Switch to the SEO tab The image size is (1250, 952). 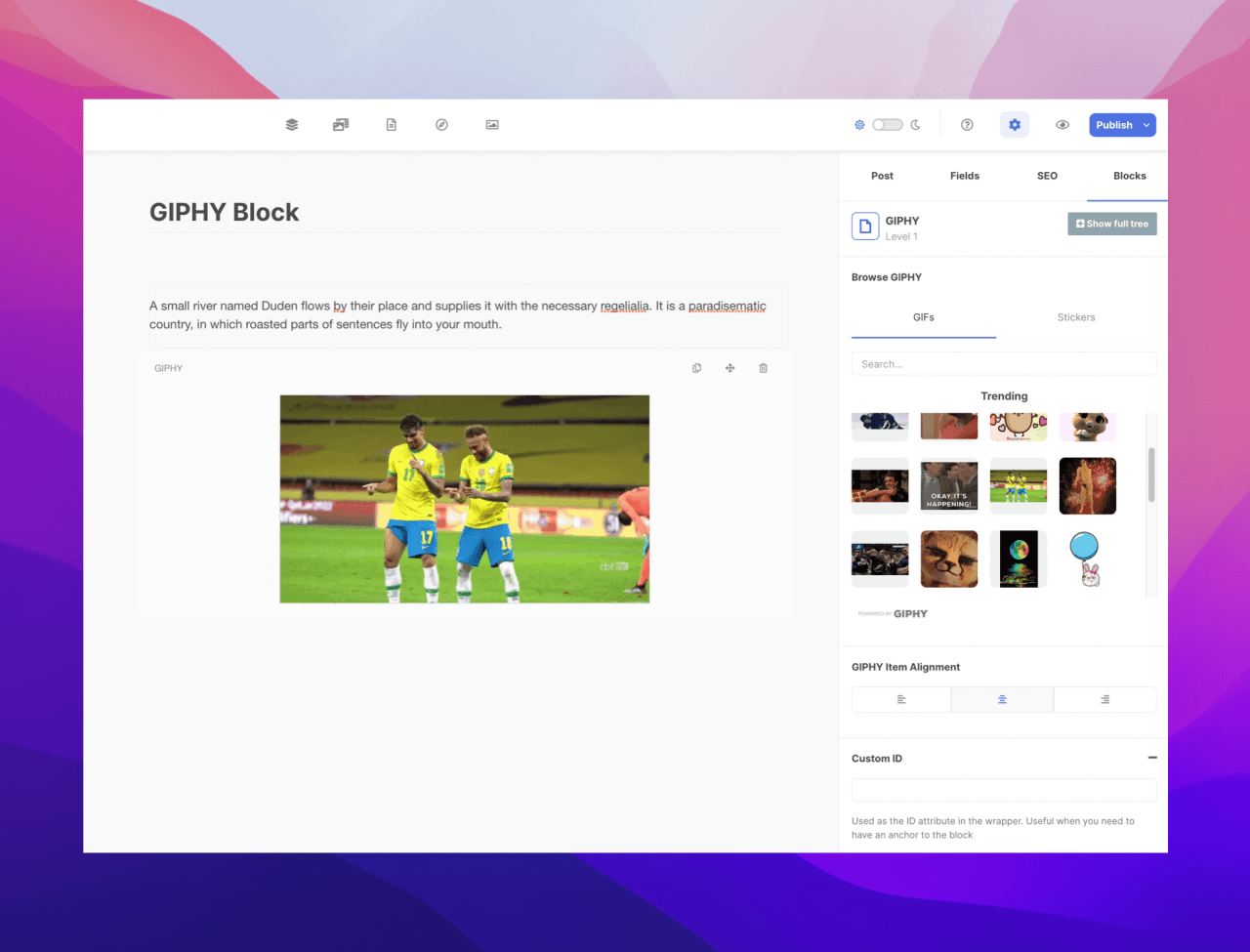pyautogui.click(x=1047, y=176)
